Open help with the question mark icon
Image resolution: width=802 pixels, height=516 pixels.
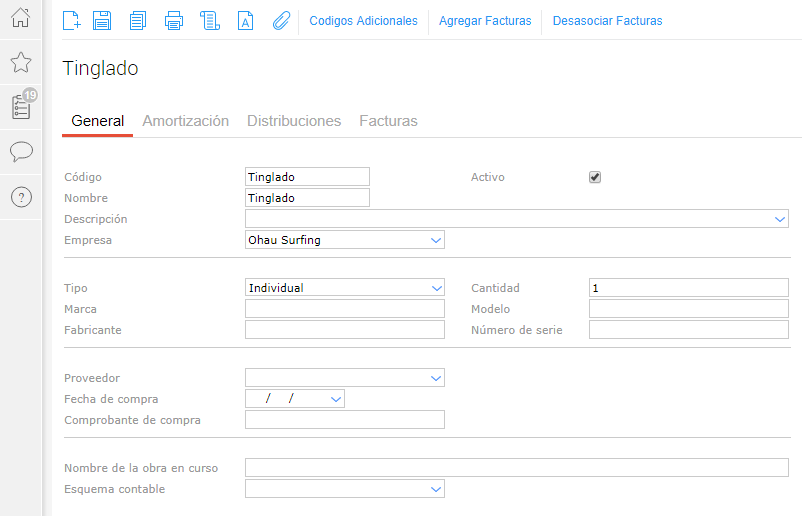21,197
